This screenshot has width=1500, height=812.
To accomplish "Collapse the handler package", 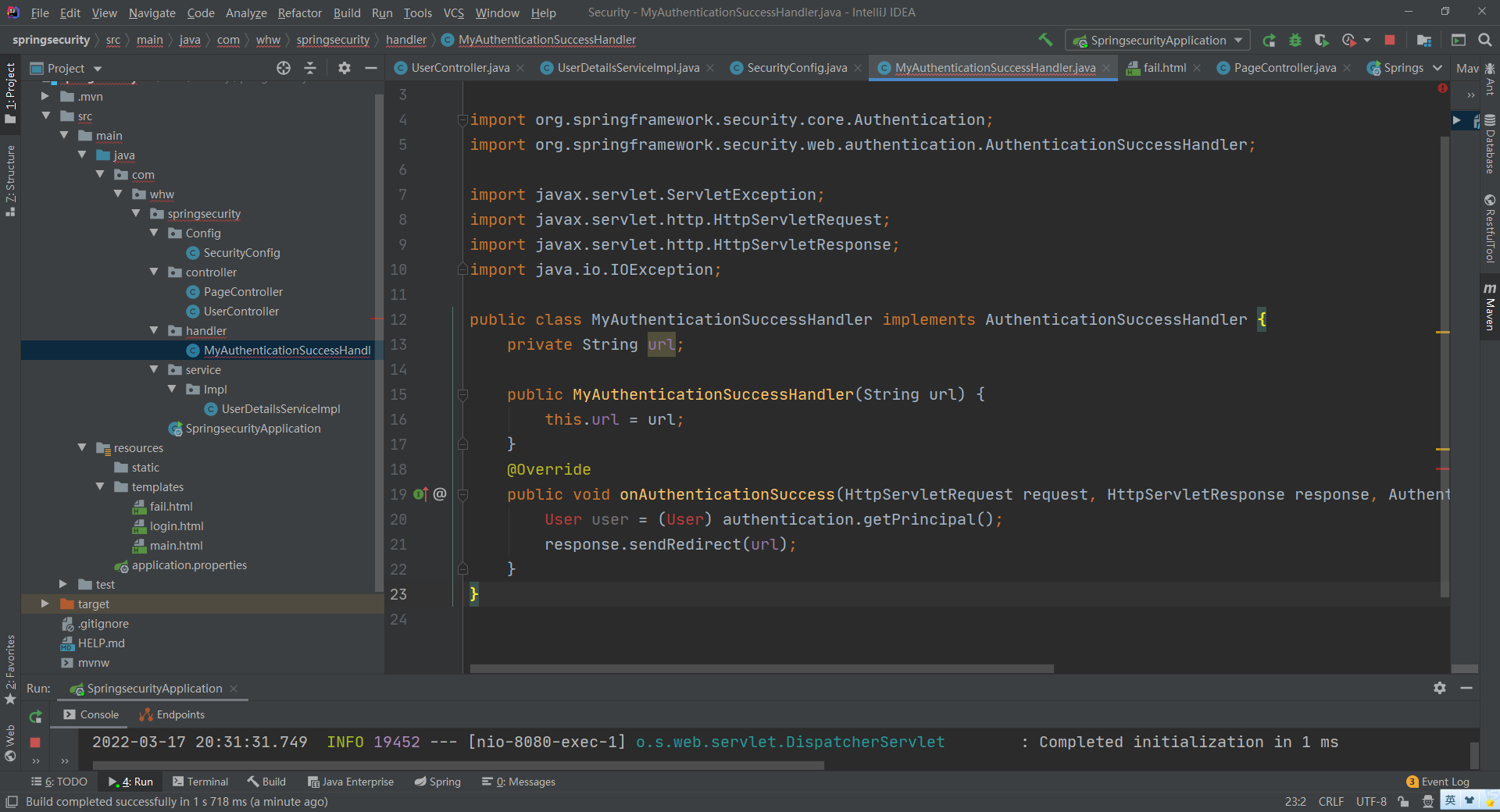I will point(154,330).
